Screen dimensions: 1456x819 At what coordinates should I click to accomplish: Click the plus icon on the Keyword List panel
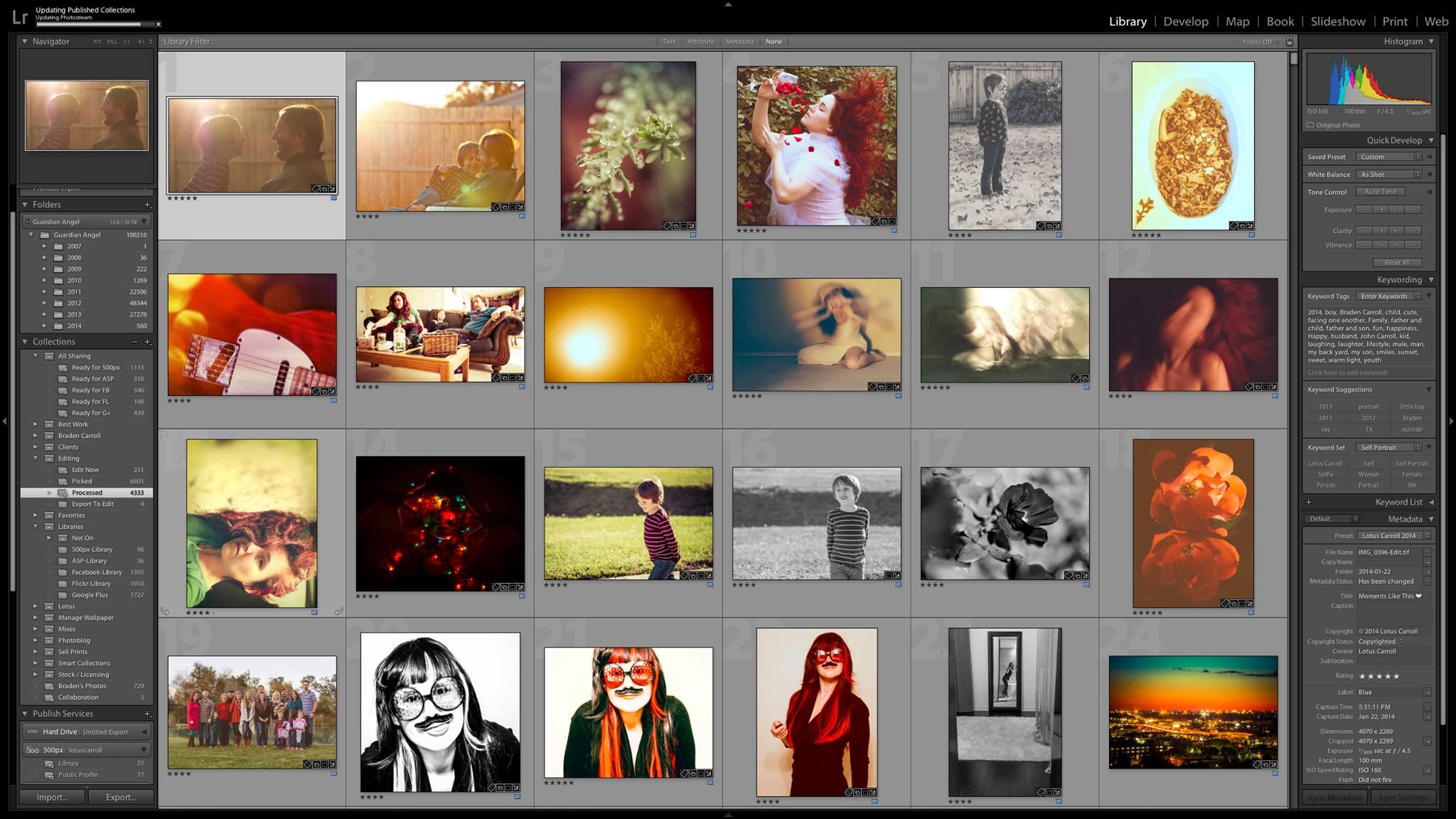(x=1309, y=502)
